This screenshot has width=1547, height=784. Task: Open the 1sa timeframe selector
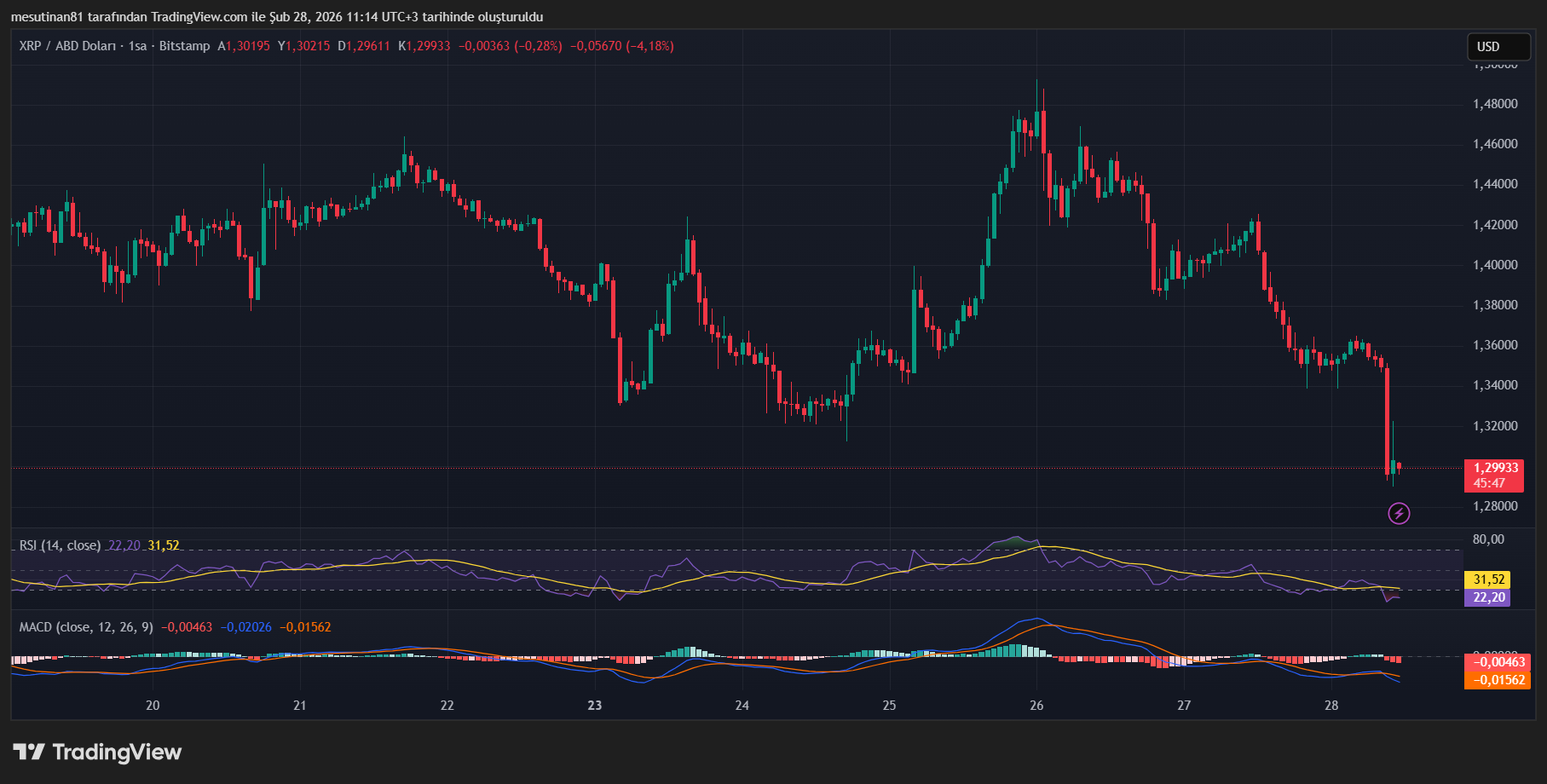[136, 46]
